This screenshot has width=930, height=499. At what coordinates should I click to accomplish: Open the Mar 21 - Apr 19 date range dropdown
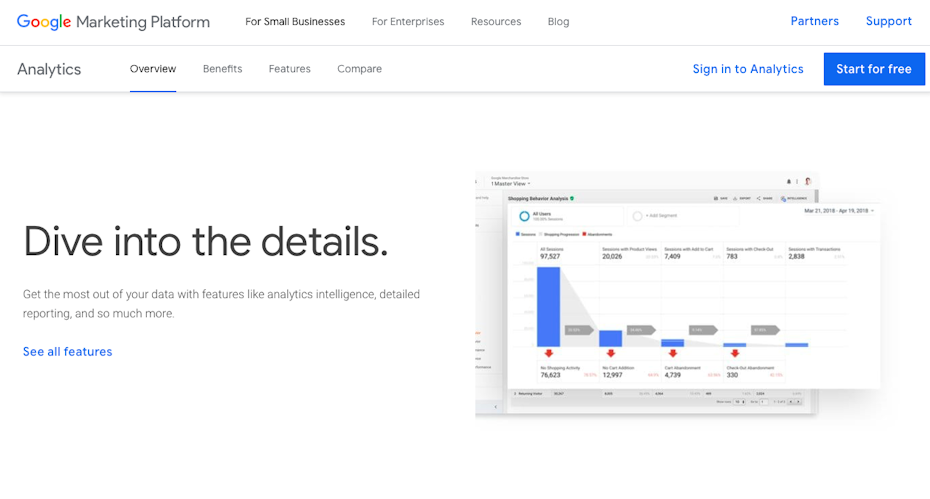tap(839, 211)
